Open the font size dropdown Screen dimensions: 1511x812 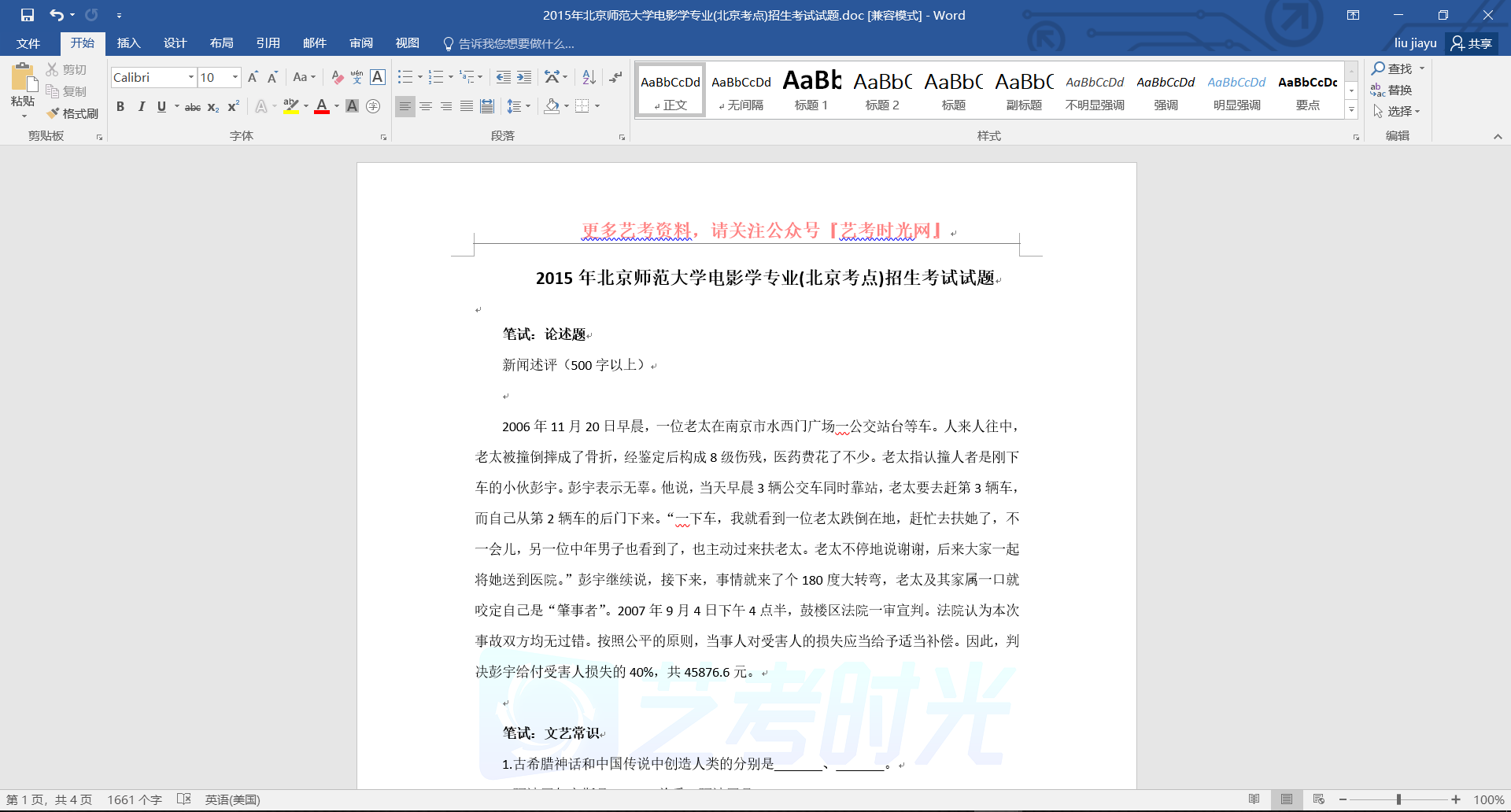235,77
